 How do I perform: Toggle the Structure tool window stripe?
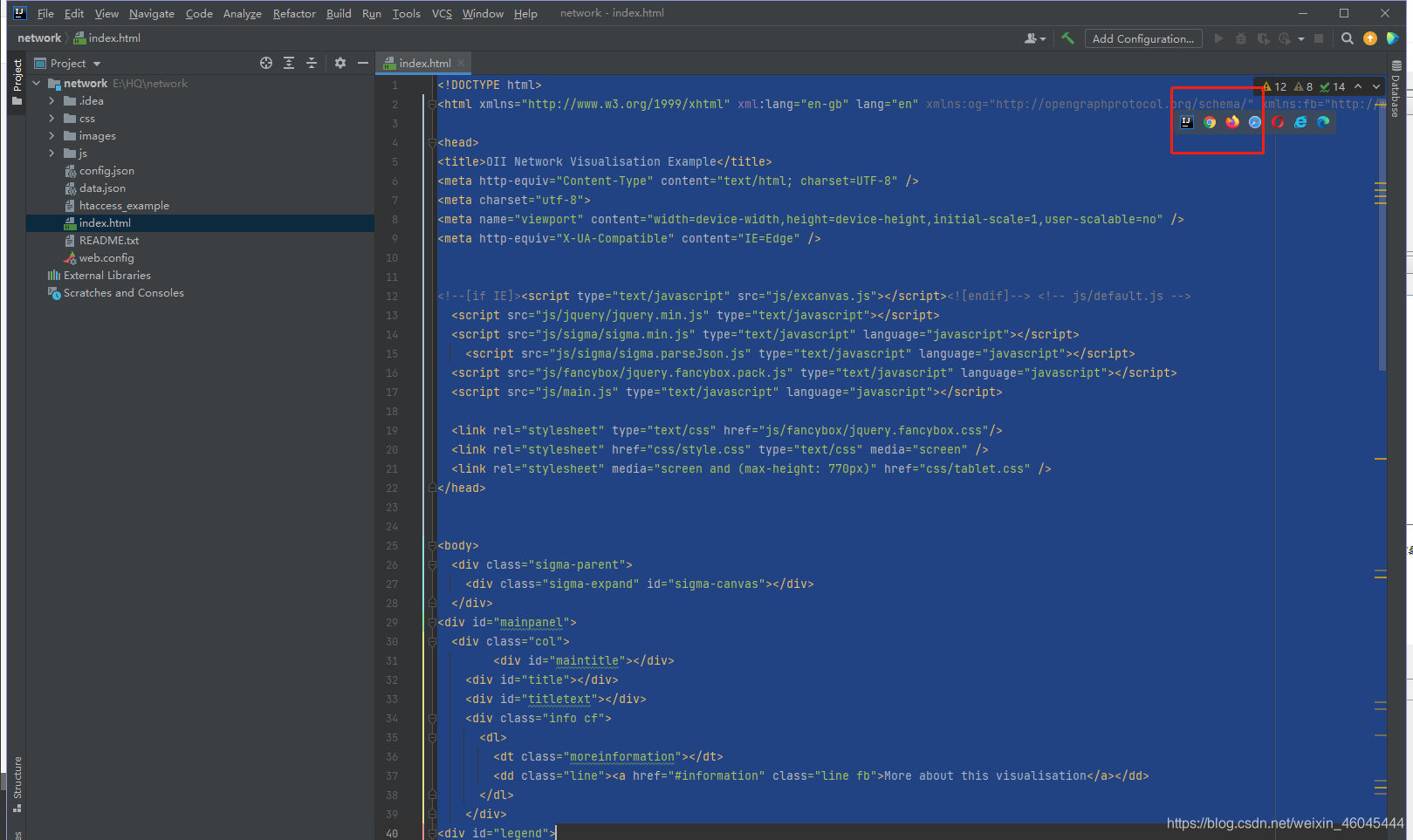point(17,784)
